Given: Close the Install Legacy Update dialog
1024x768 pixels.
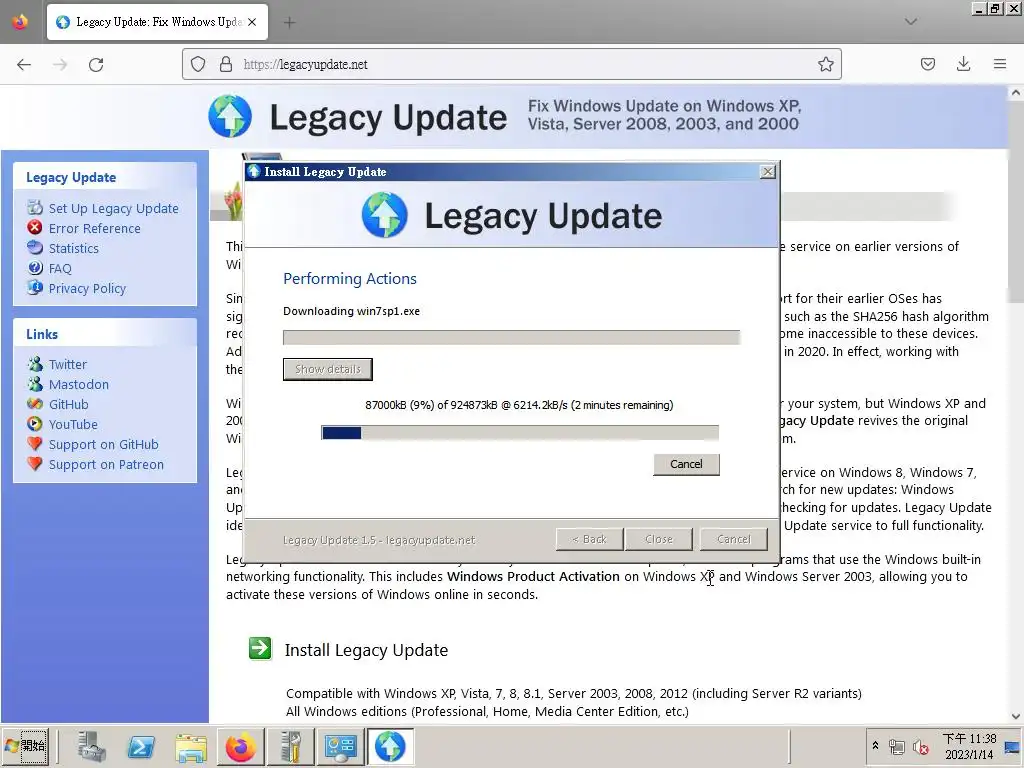Looking at the screenshot, I should [768, 172].
